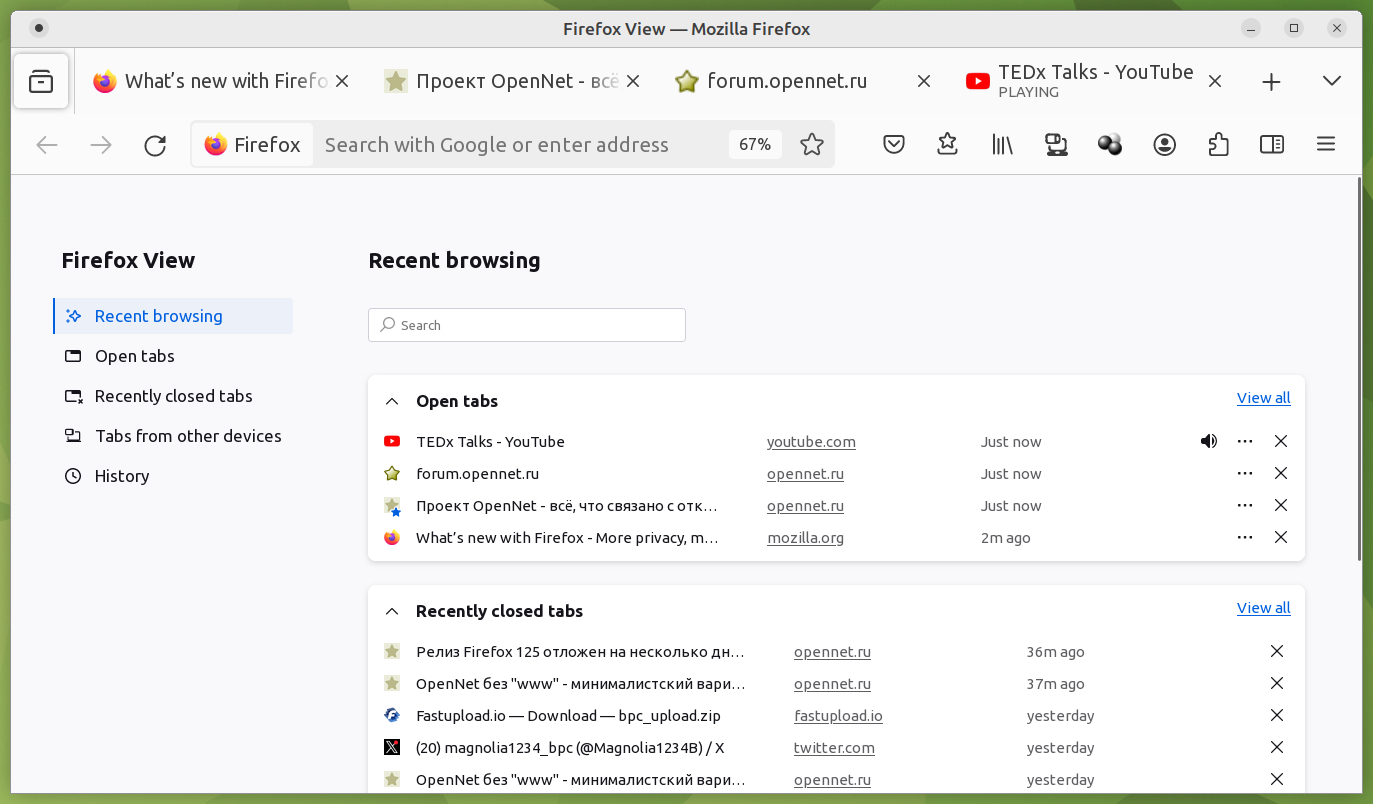
Task: Toggle the sidebar panel icon
Action: tap(1272, 145)
